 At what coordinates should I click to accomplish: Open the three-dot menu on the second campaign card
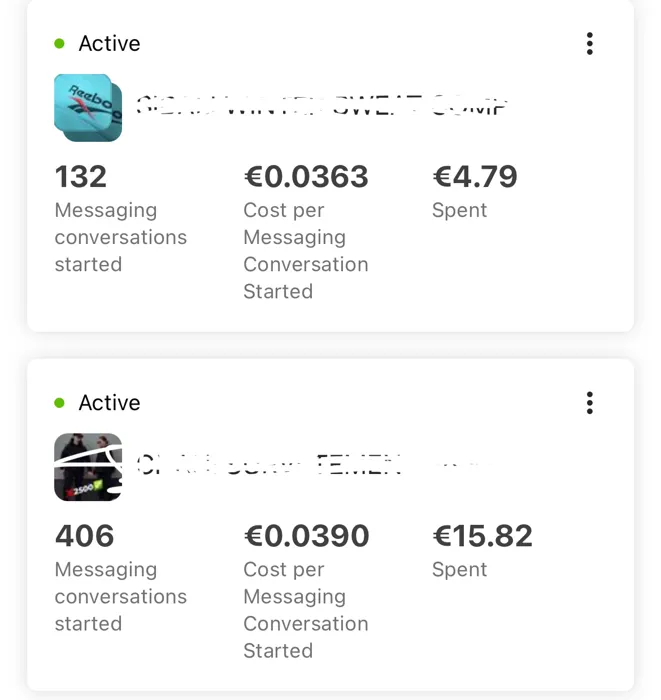click(590, 403)
